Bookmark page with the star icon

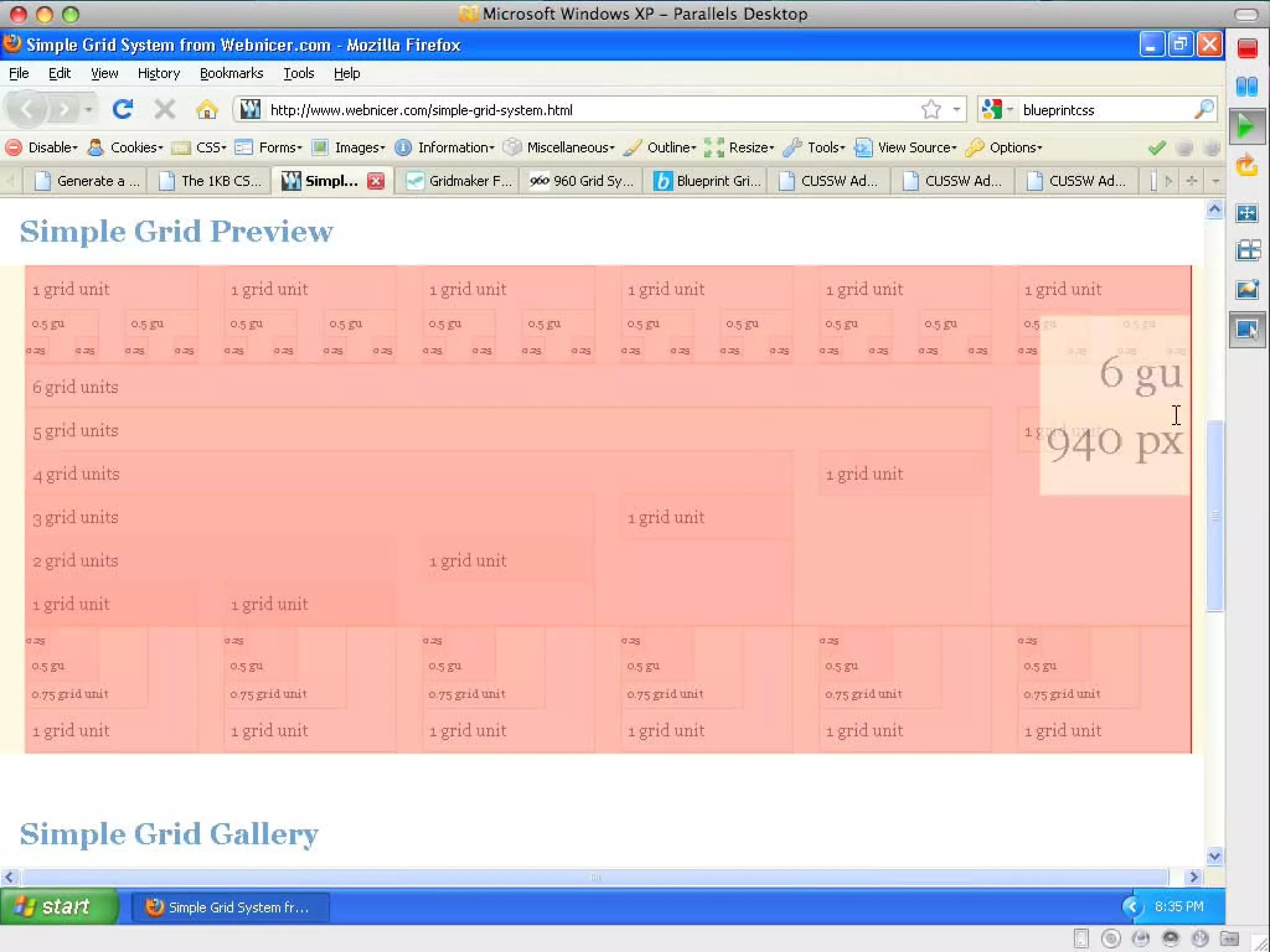pos(930,110)
